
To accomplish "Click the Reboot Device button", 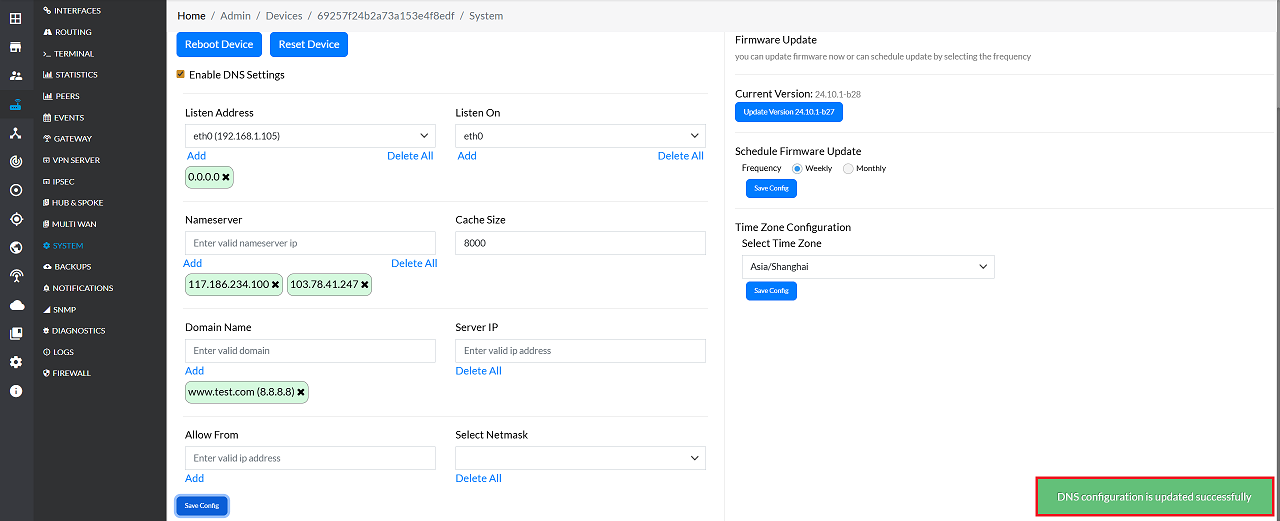I will click(220, 44).
